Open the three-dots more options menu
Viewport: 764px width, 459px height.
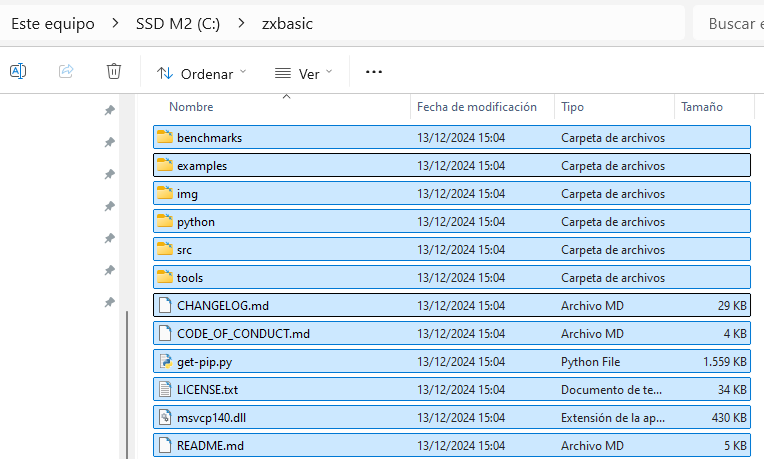click(374, 72)
